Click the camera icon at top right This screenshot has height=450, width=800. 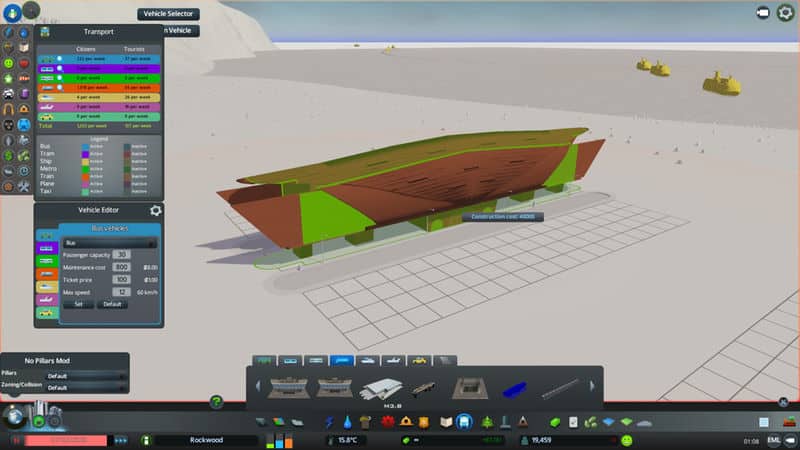pyautogui.click(x=763, y=12)
